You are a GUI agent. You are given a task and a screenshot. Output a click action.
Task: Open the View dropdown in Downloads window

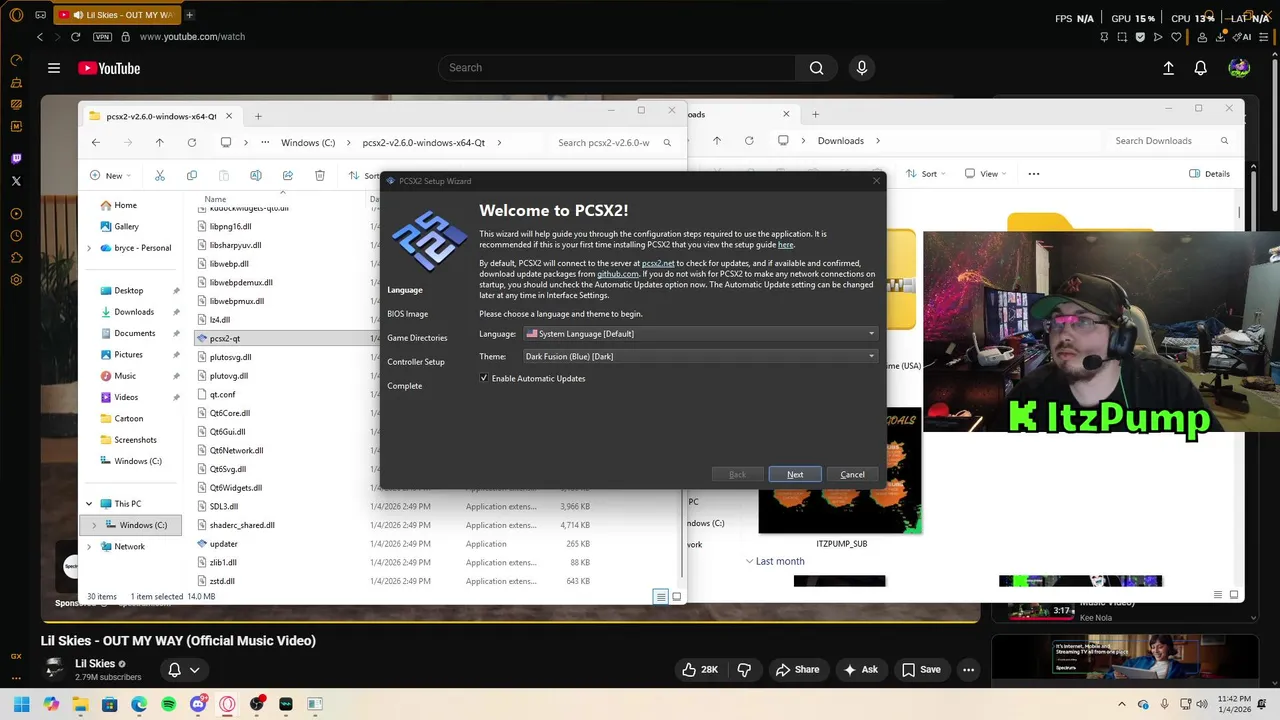tap(984, 173)
